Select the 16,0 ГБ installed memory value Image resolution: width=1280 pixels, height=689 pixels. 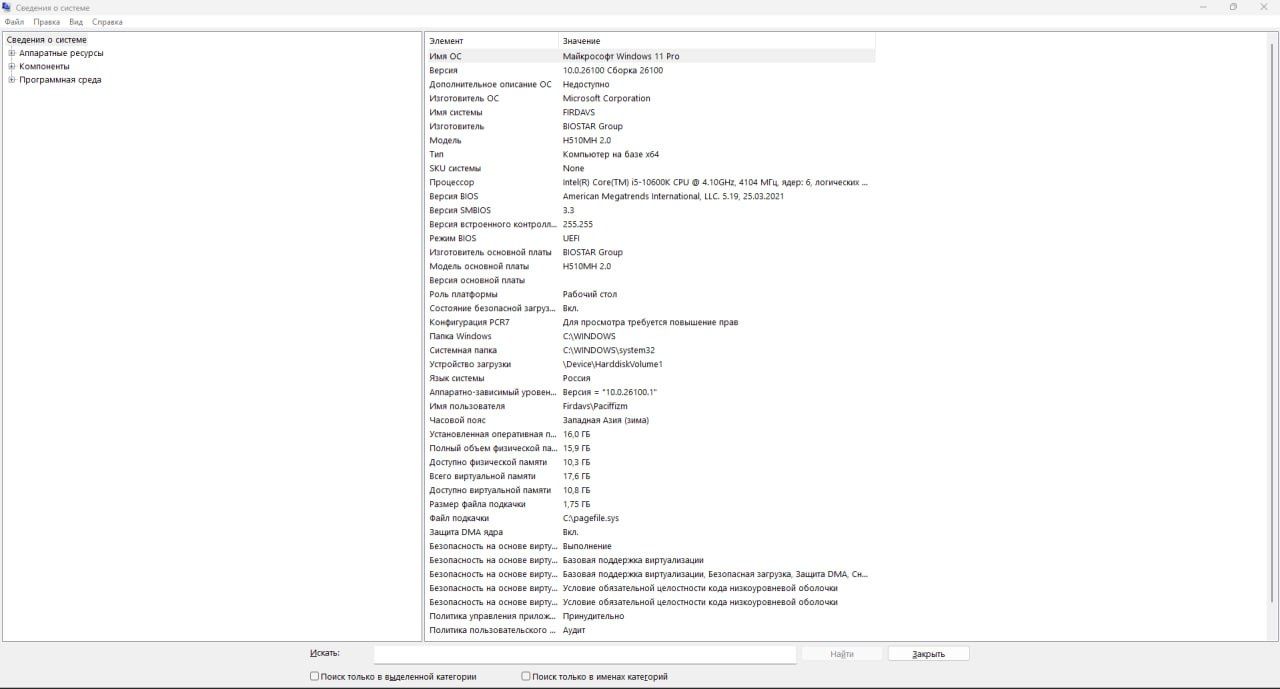pos(576,434)
